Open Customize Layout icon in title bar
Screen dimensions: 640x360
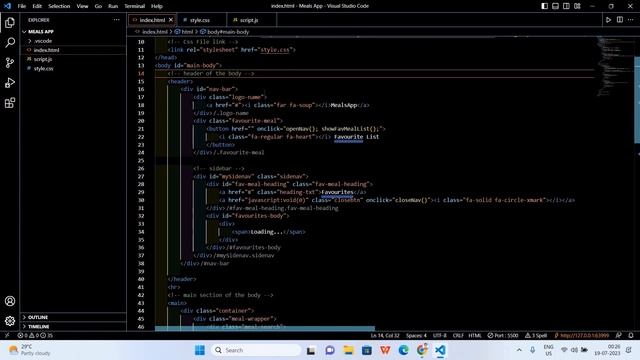[x=577, y=6]
